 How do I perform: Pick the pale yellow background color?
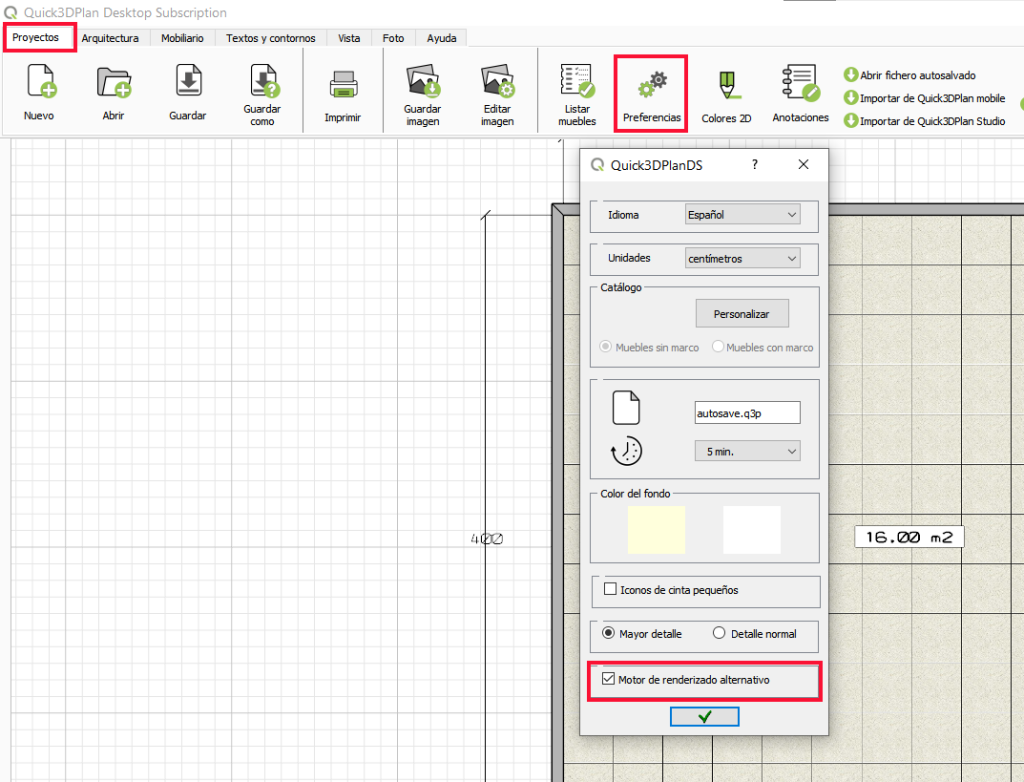coord(656,529)
